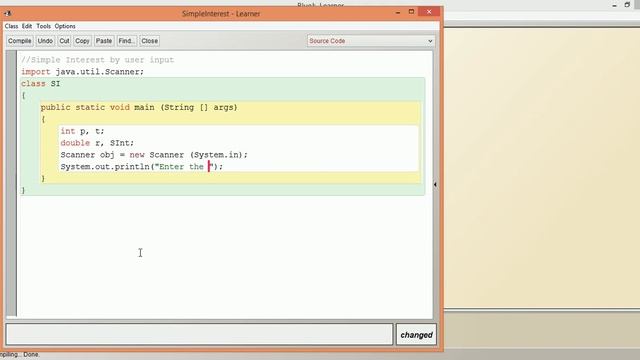Click the 'class SI' declaration
The image size is (640, 360).
40,84
